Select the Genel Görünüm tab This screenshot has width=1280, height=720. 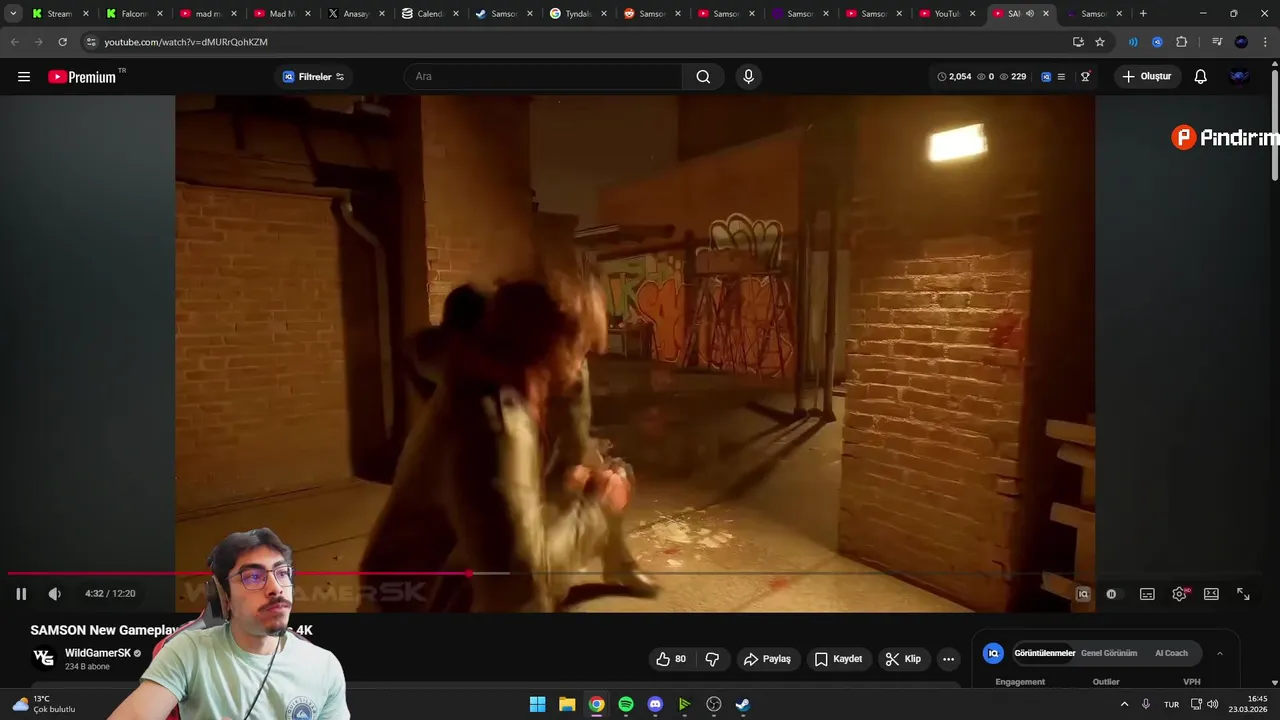(1109, 654)
